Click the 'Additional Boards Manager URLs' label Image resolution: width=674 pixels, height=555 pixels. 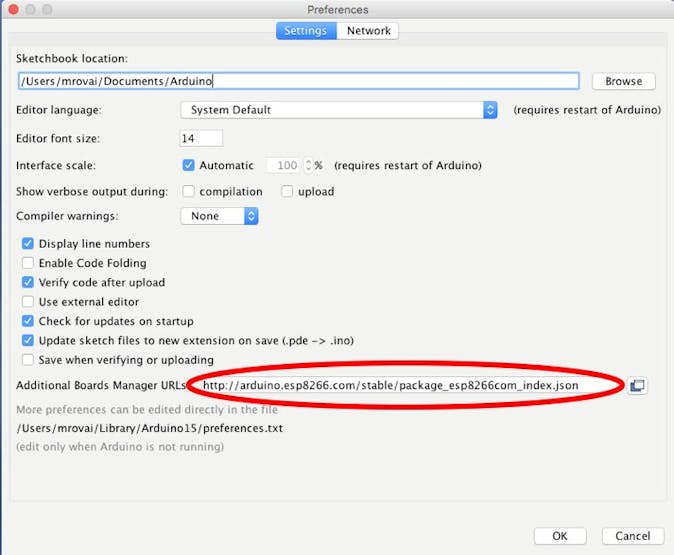101,385
